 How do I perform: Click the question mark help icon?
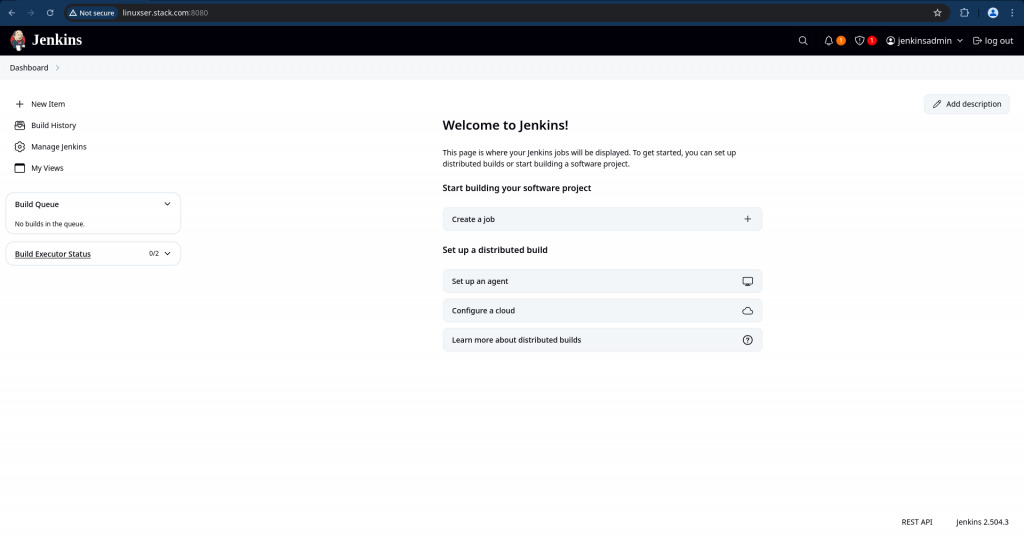coord(748,340)
